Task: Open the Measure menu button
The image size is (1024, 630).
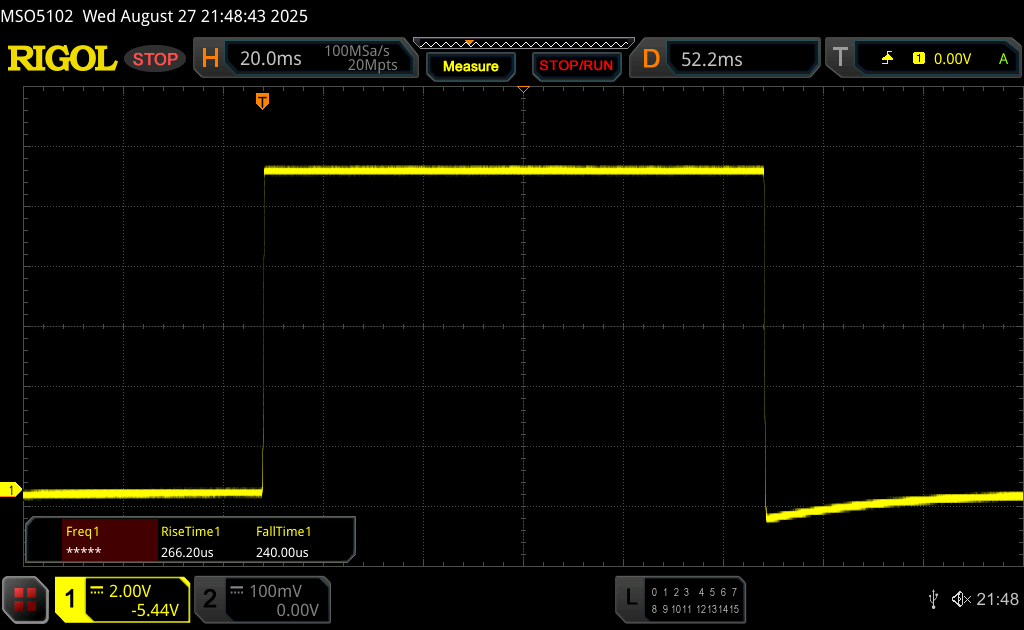Action: (470, 66)
